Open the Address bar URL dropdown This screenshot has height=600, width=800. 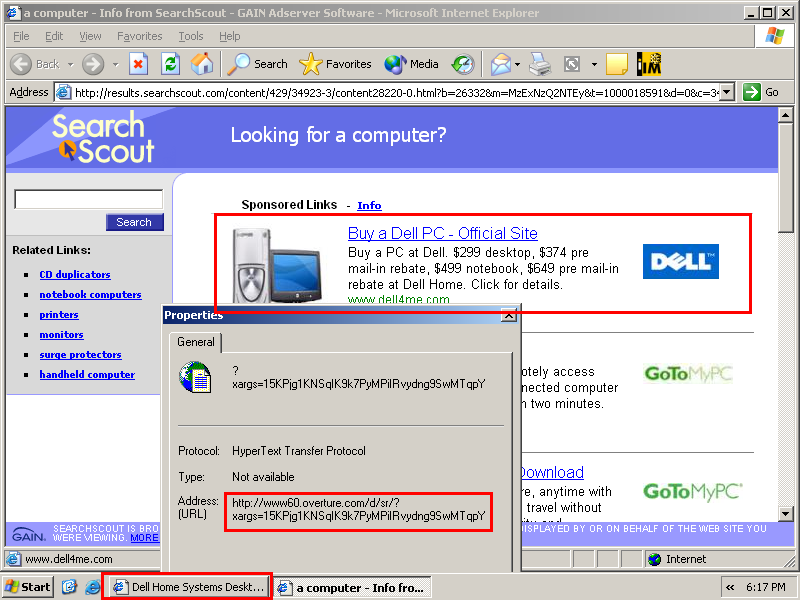pos(727,92)
